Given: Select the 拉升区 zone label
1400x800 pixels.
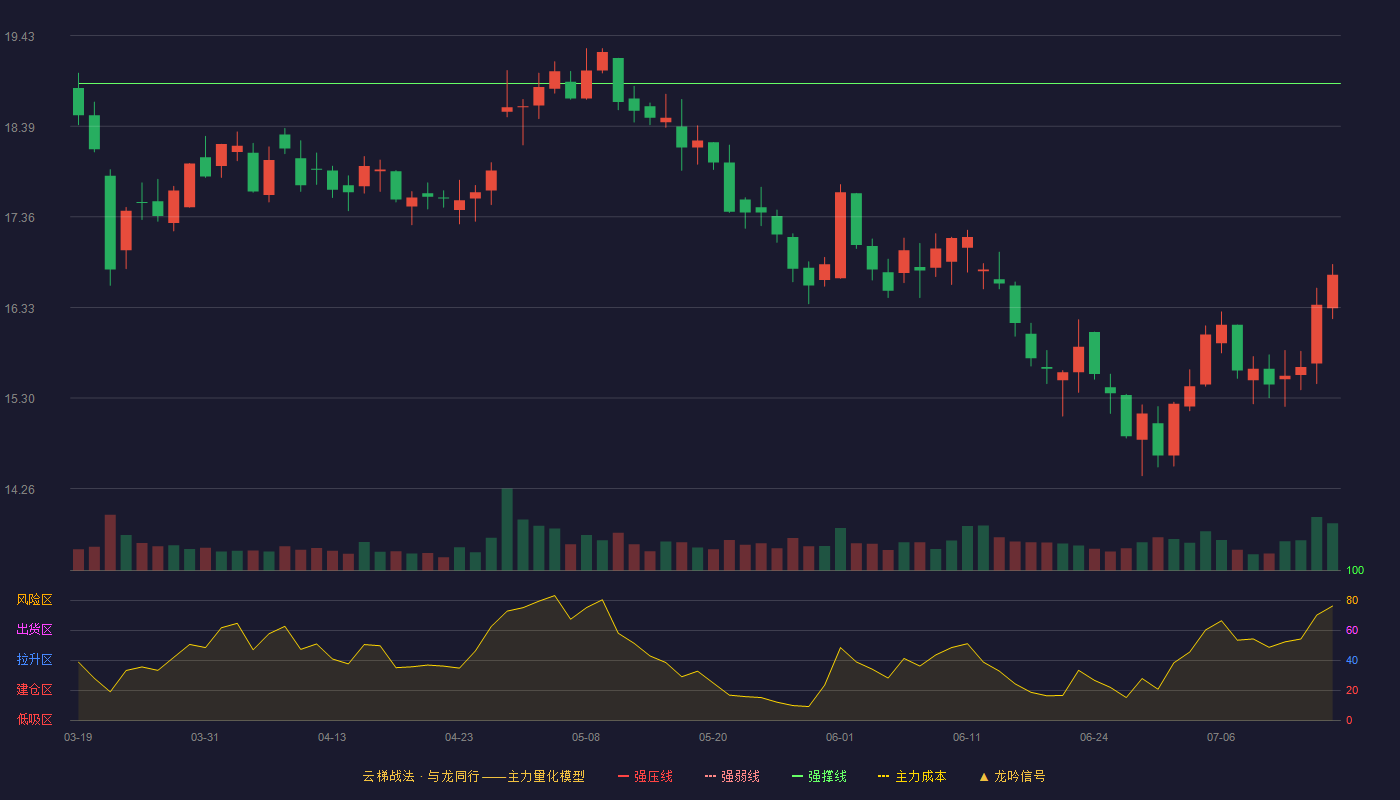Looking at the screenshot, I should coord(34,660).
